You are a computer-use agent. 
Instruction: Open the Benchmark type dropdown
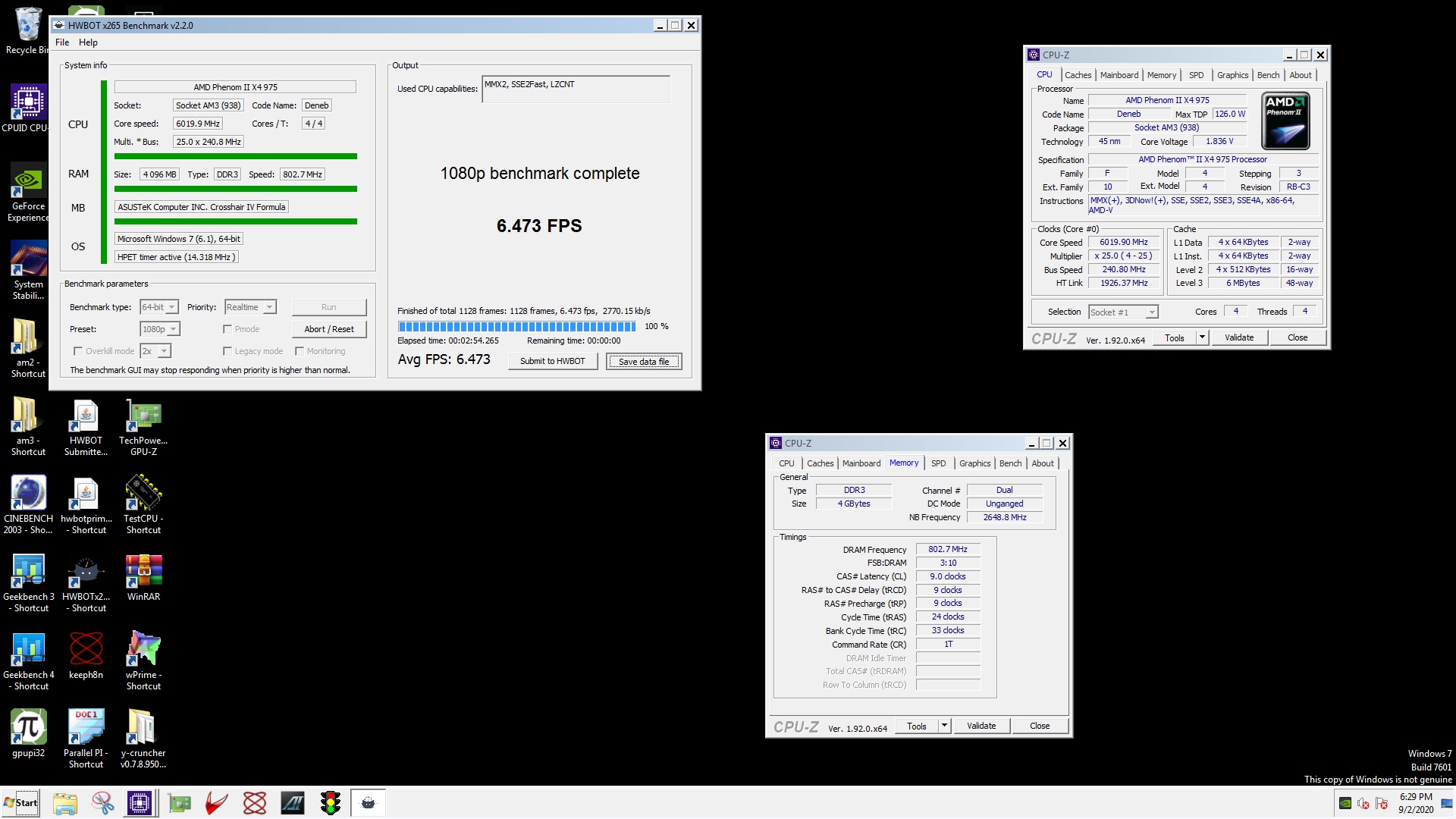(x=159, y=307)
